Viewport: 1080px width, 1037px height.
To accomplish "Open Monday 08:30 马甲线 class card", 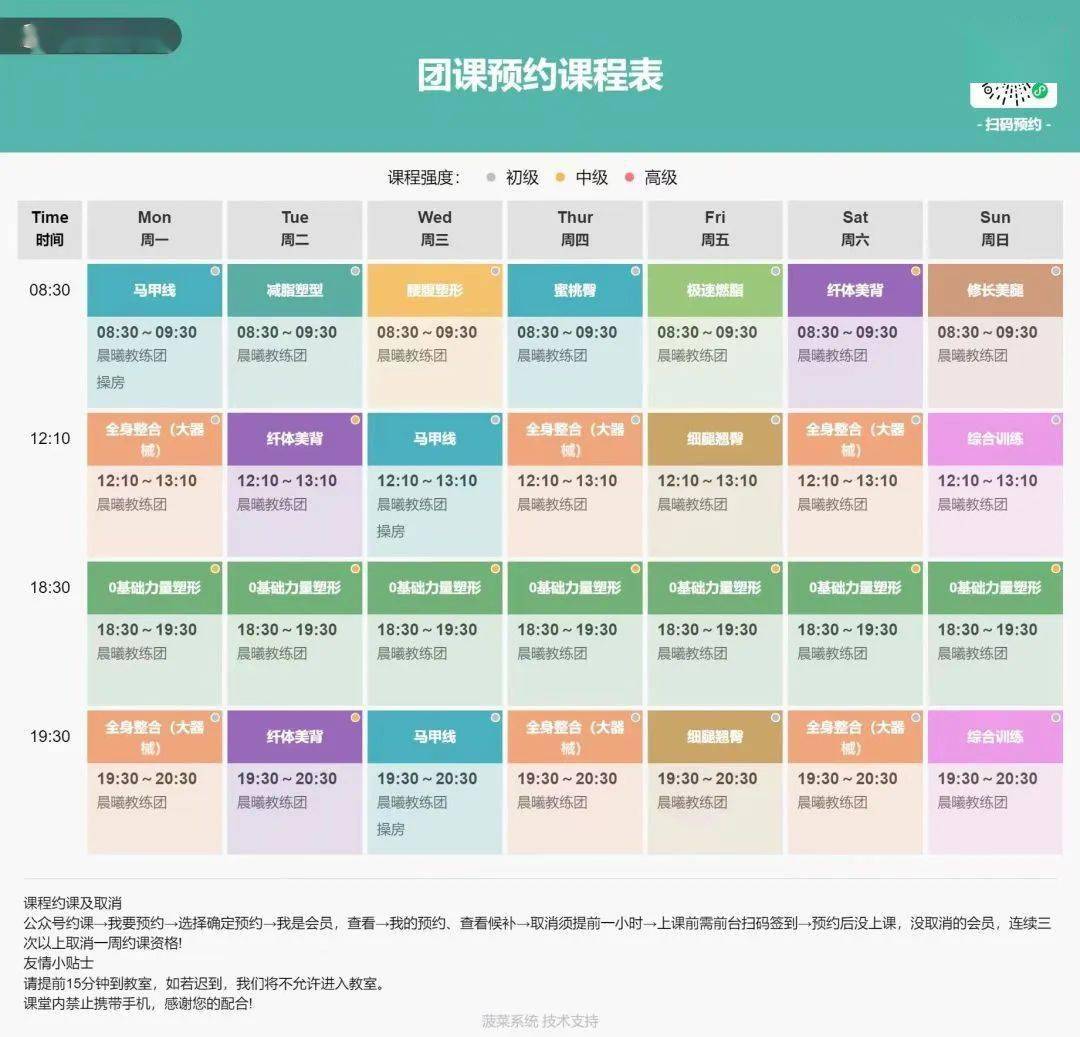I will pos(154,336).
